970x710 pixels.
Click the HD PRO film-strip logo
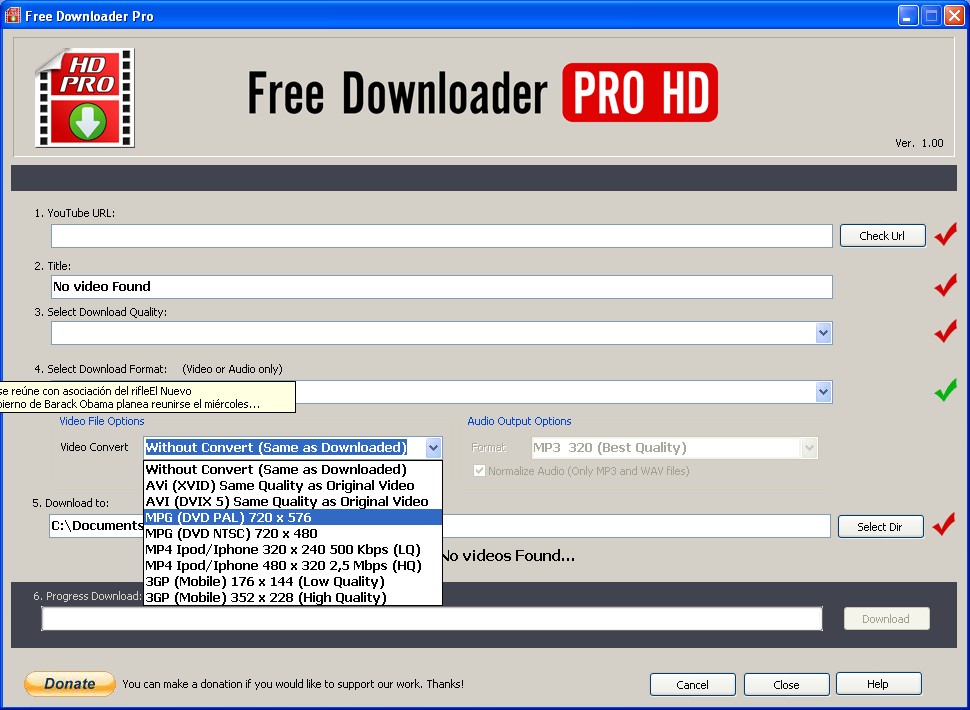pyautogui.click(x=85, y=98)
